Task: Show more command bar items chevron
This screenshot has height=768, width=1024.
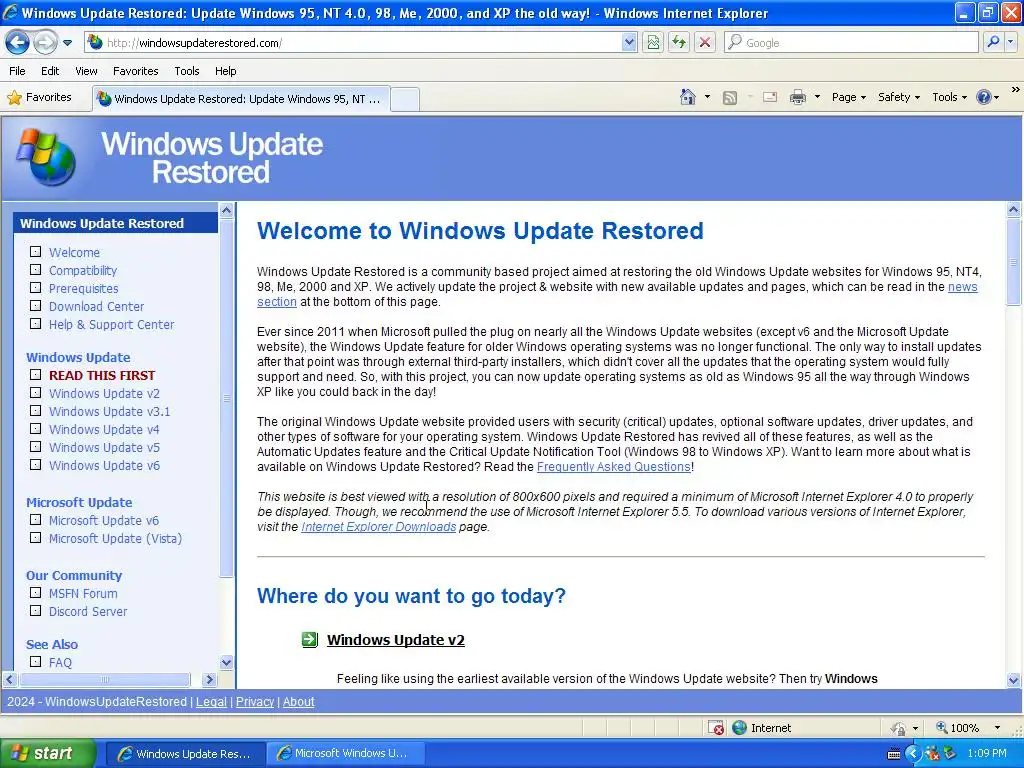Action: pyautogui.click(x=1016, y=89)
